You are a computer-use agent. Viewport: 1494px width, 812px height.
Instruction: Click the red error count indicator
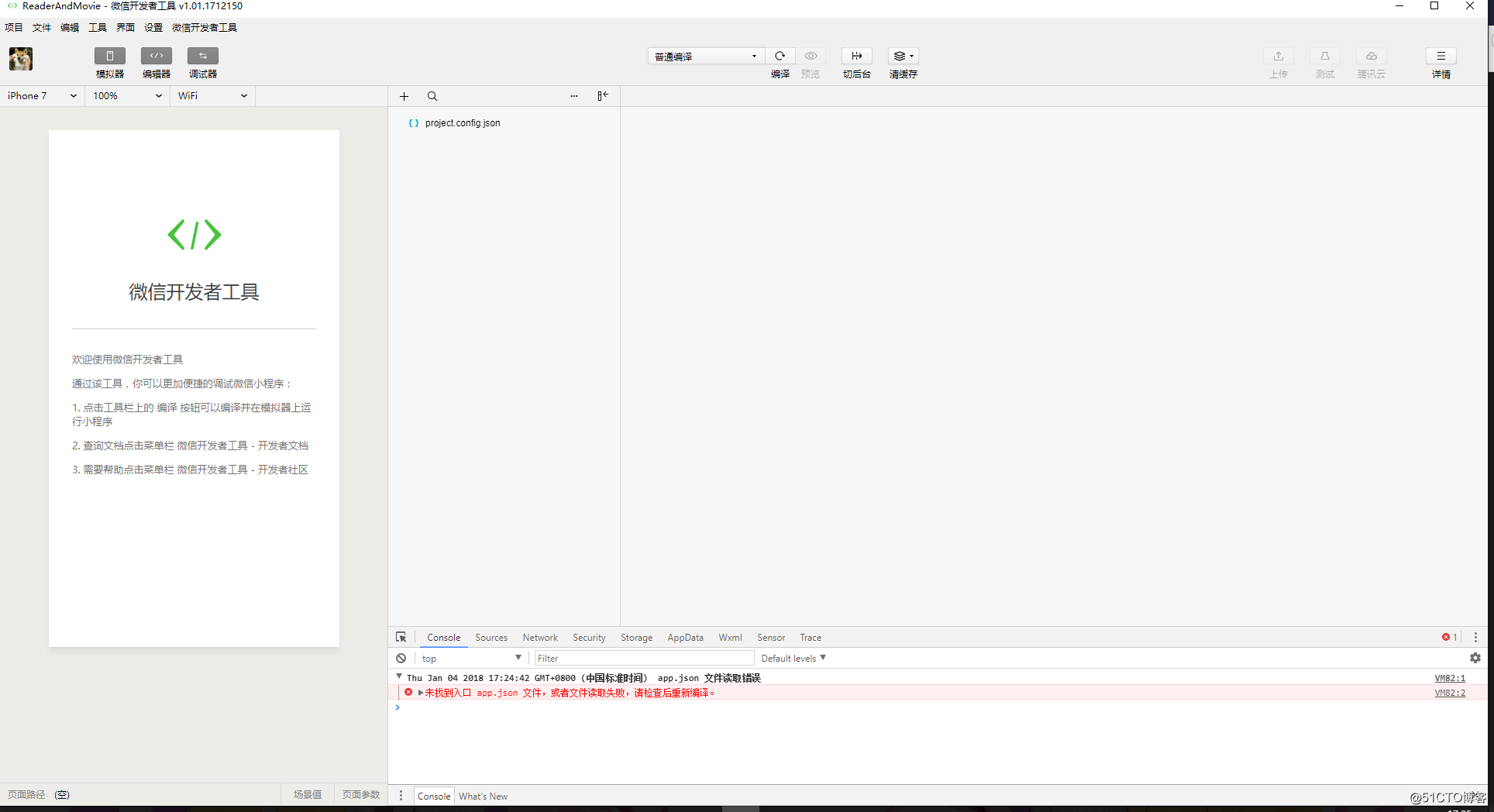coord(1449,637)
